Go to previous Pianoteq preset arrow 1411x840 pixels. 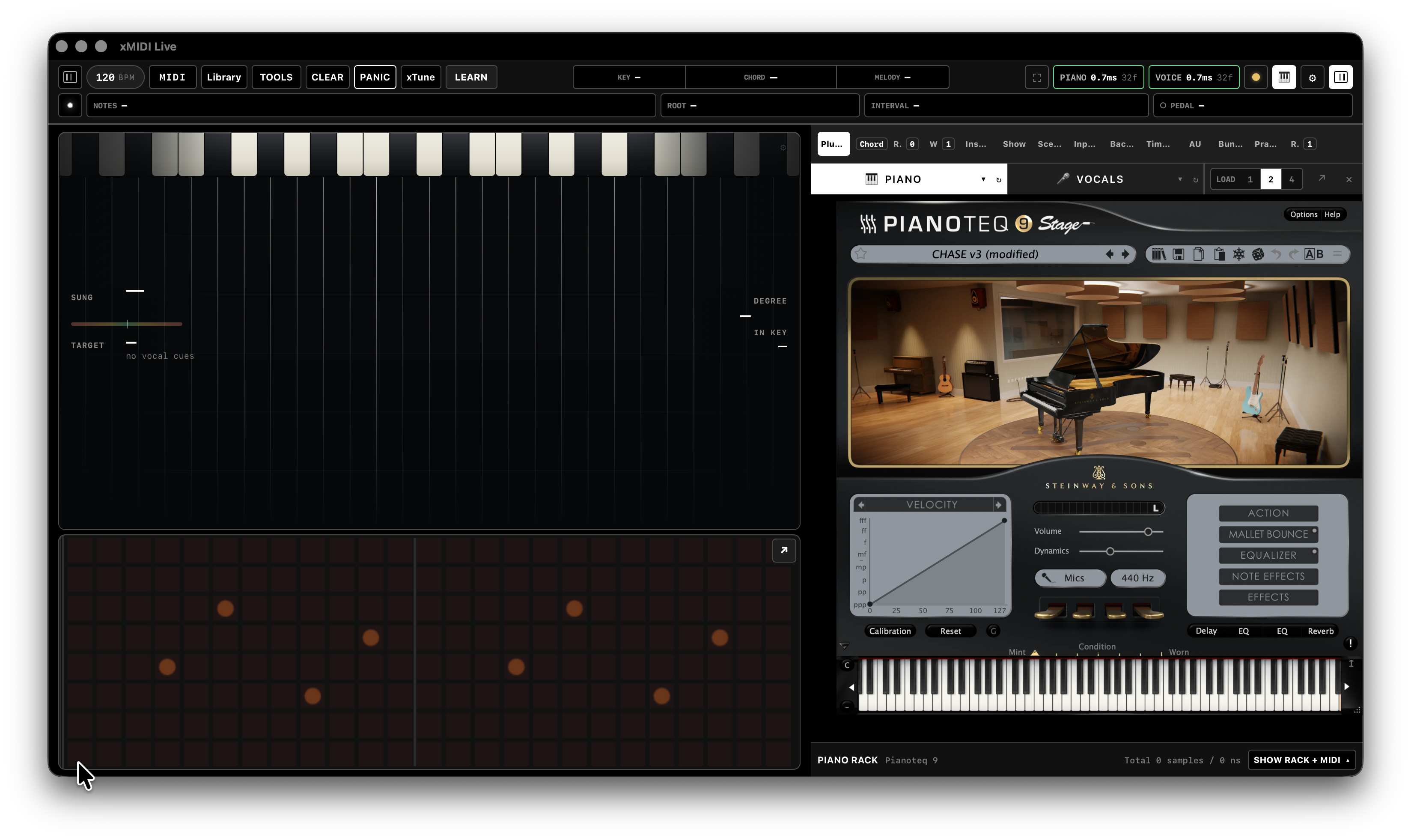coord(1109,254)
